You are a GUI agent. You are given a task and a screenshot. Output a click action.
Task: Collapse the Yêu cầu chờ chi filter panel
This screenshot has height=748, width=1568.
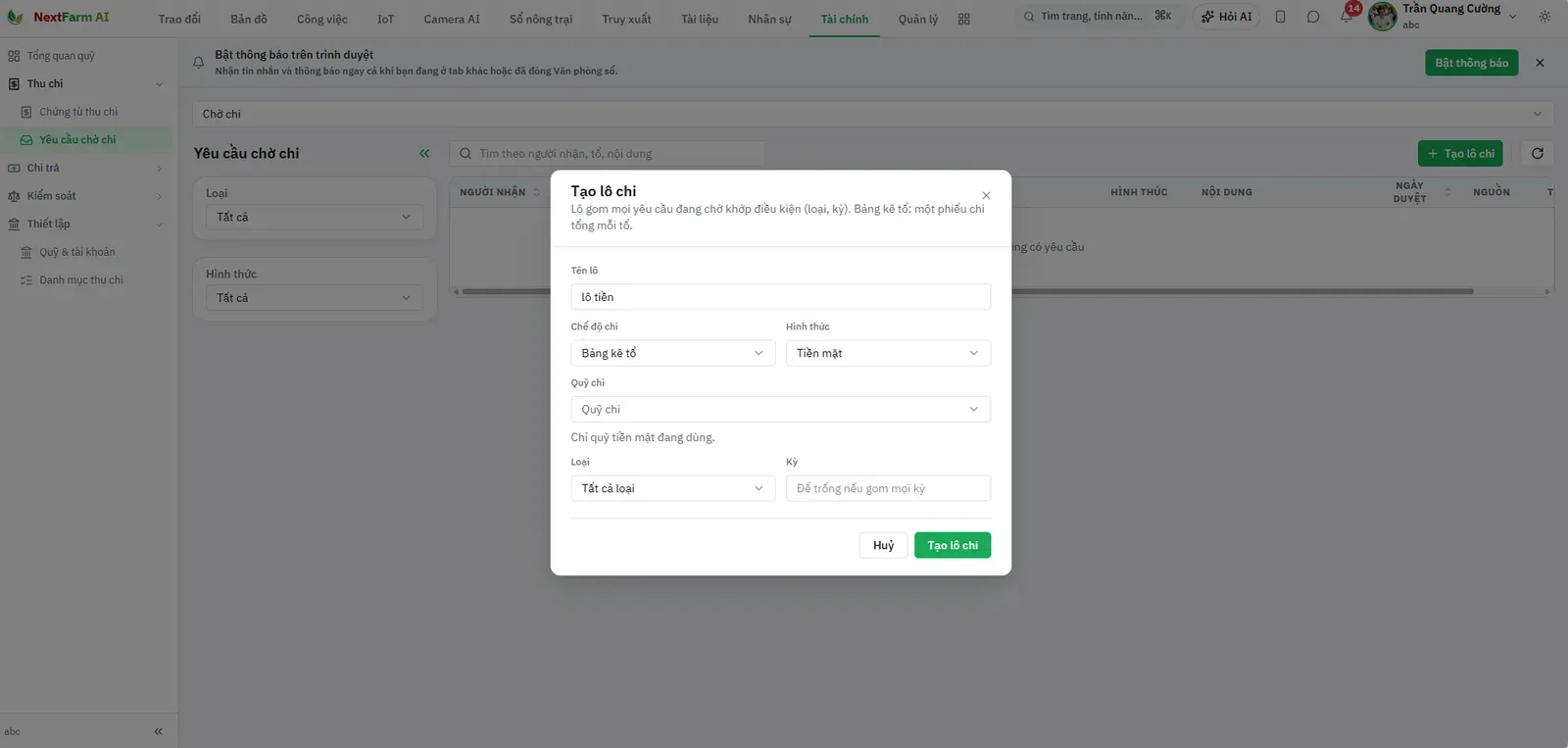[x=424, y=153]
